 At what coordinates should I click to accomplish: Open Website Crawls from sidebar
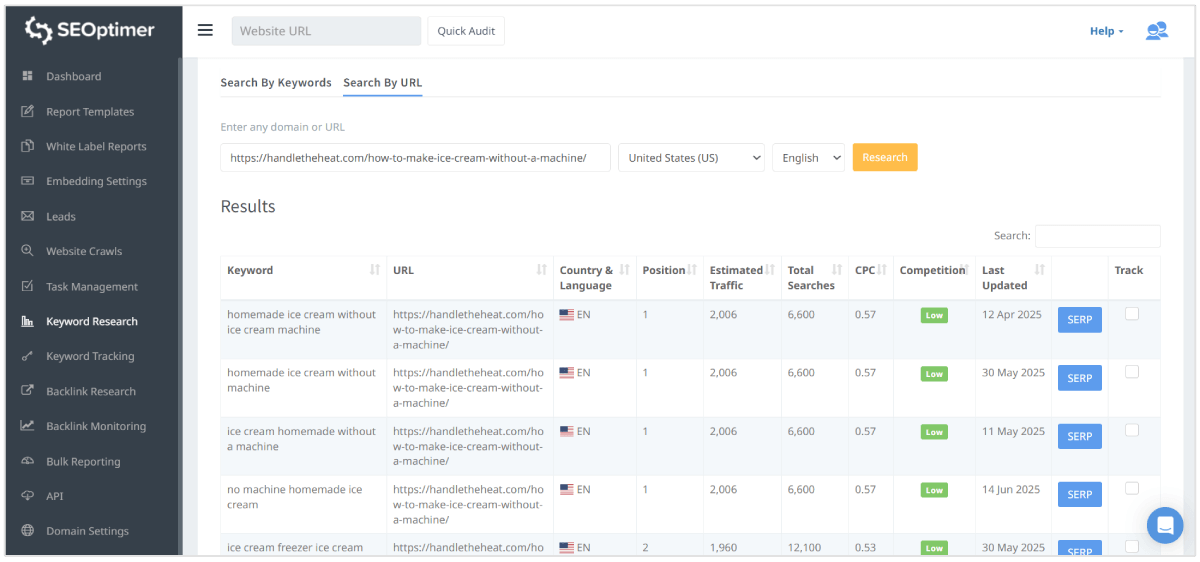click(x=84, y=251)
